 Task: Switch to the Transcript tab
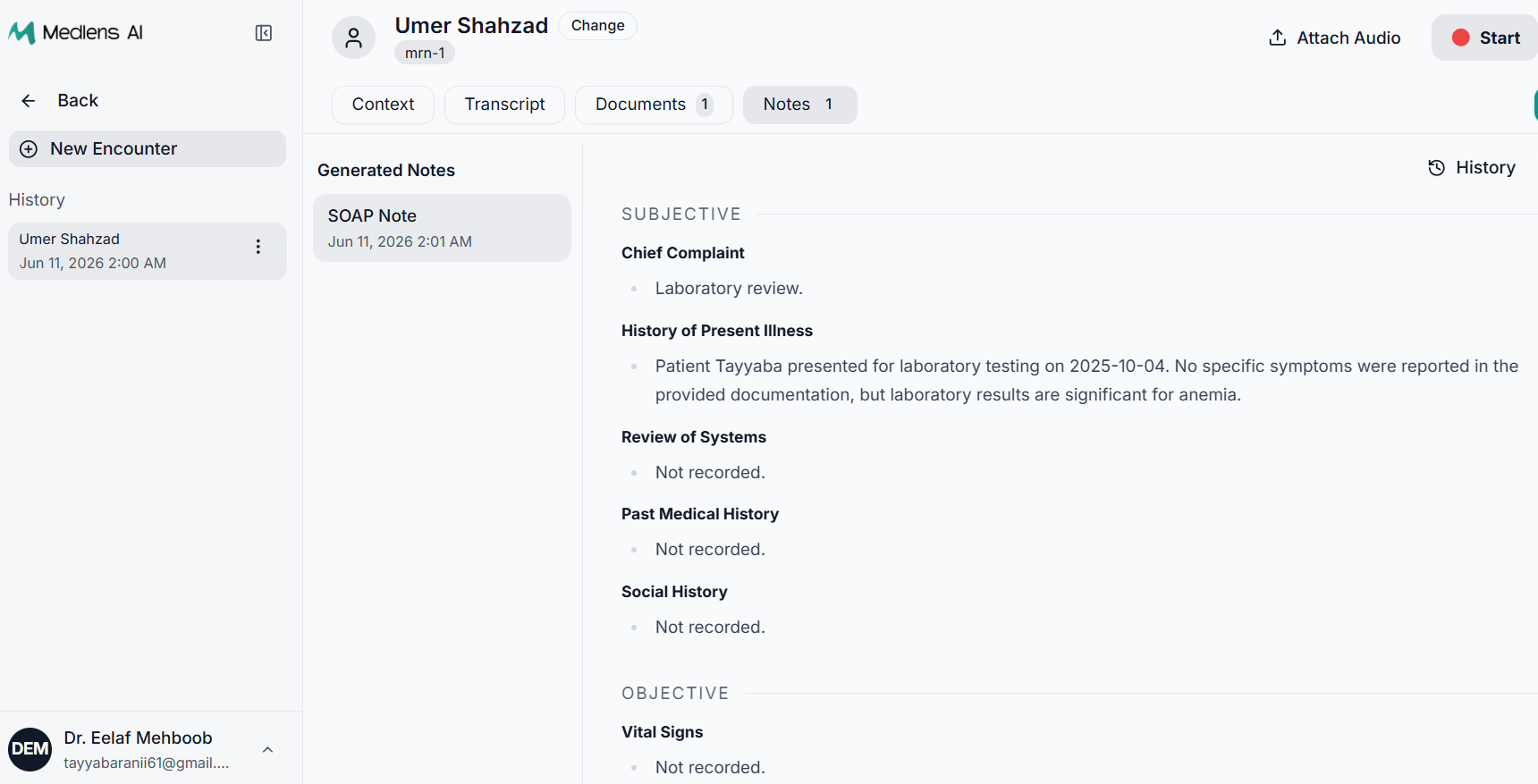[504, 105]
